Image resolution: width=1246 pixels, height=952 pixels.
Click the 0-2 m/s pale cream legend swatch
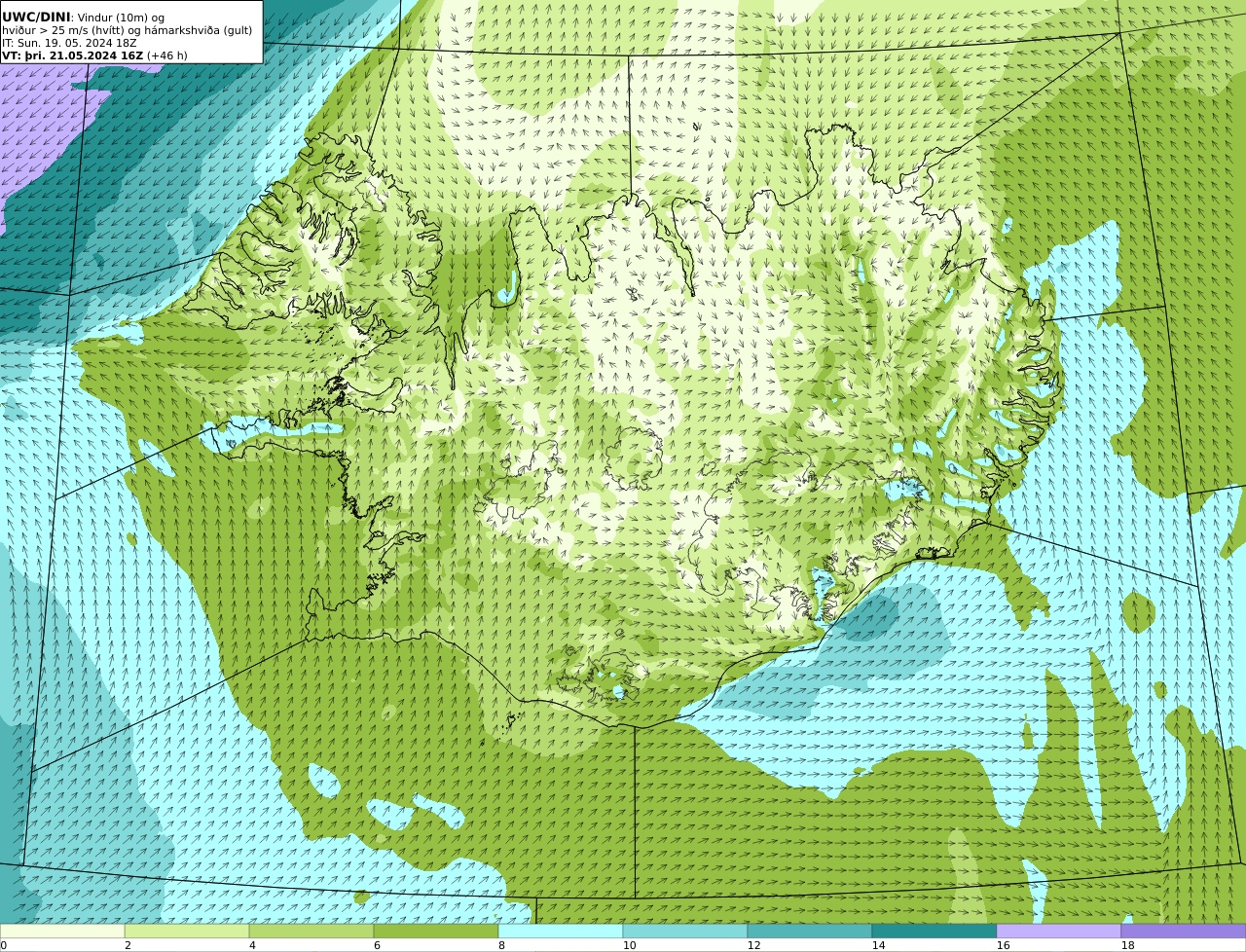pyautogui.click(x=62, y=931)
